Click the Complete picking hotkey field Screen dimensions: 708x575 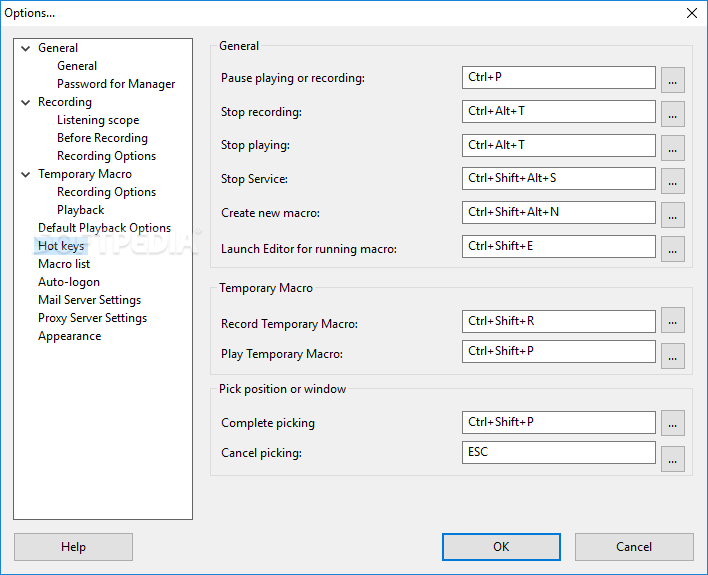pos(559,422)
